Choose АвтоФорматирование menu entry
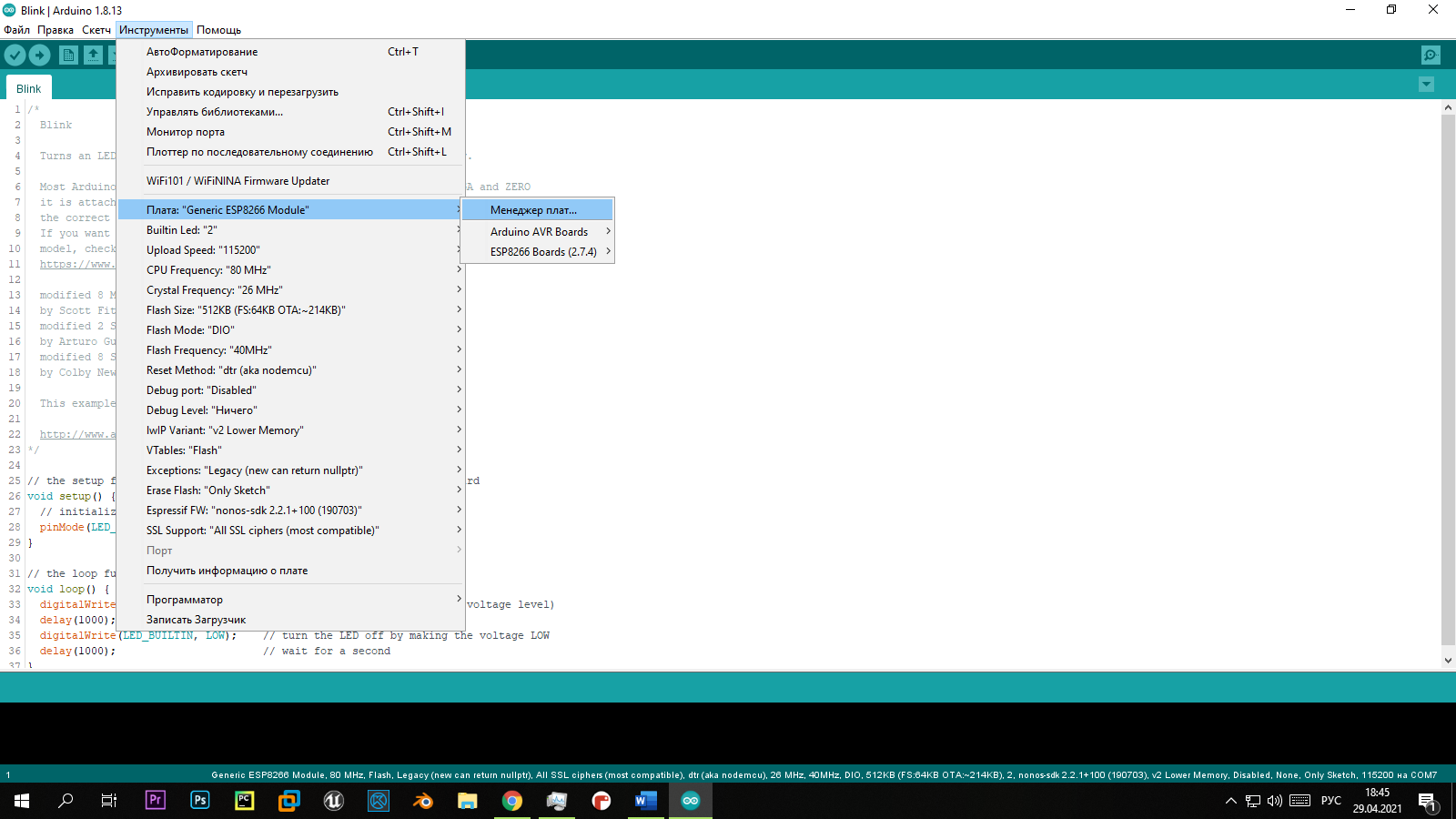1456x819 pixels. click(290, 52)
